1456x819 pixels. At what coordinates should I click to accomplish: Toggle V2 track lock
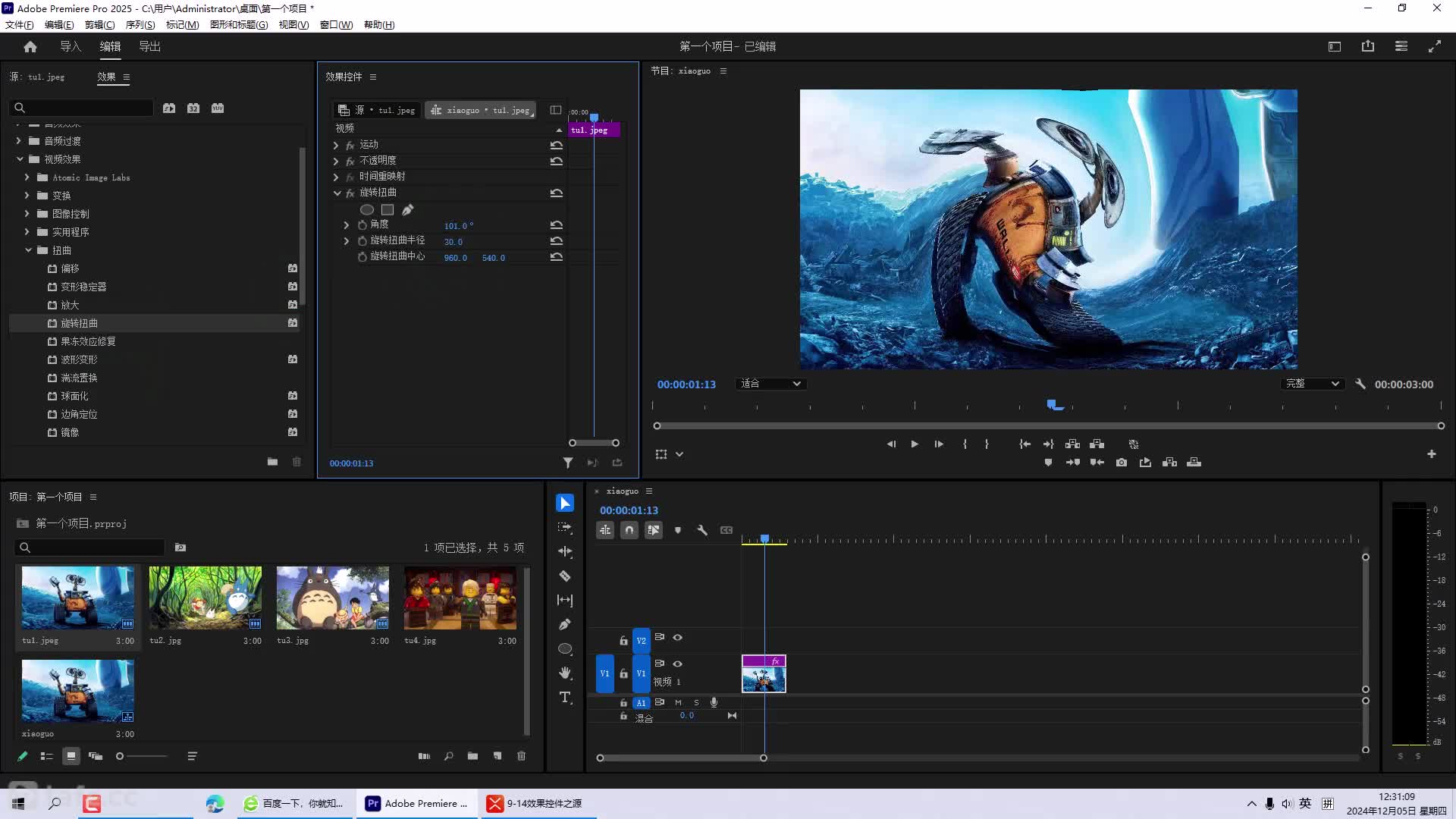(x=623, y=641)
